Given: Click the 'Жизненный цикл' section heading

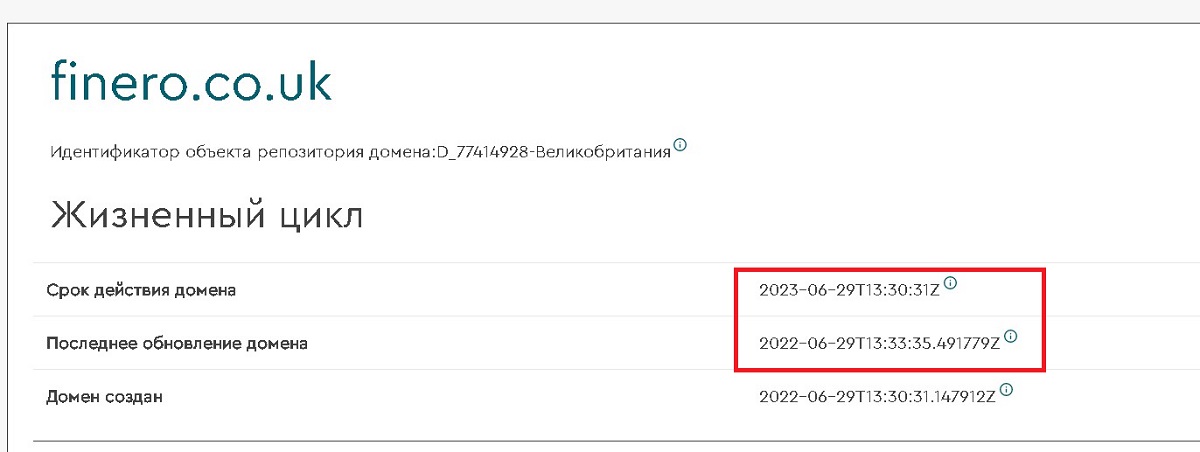Looking at the screenshot, I should (207, 215).
